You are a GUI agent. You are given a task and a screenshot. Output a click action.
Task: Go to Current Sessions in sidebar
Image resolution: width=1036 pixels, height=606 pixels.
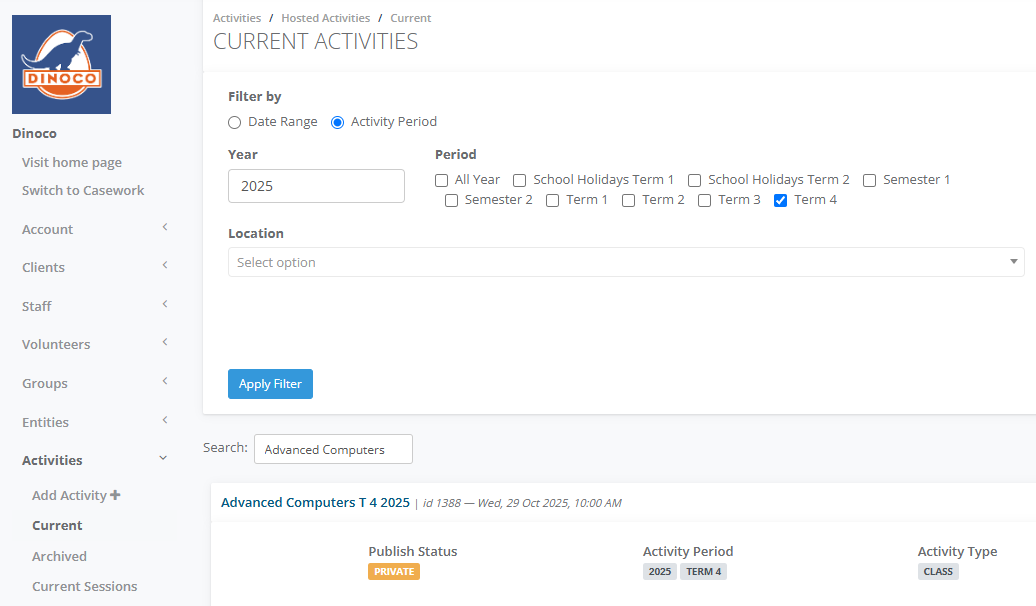pos(85,586)
